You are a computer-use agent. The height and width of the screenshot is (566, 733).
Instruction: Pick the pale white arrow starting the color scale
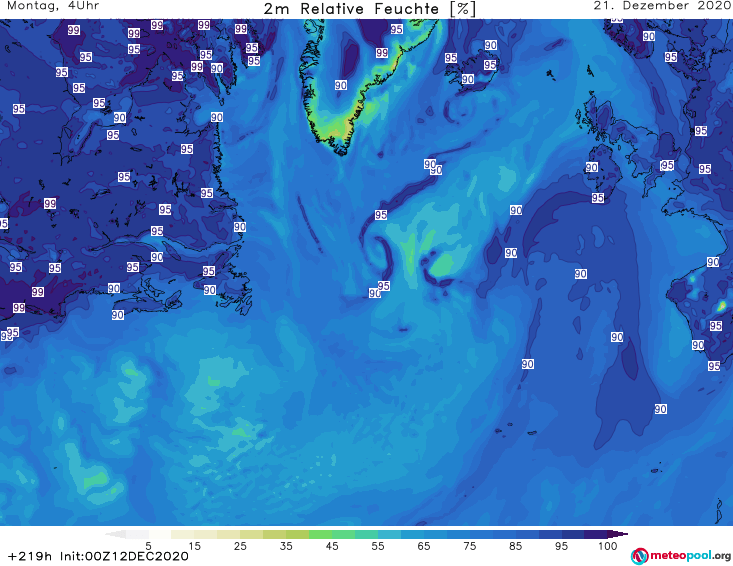[x=115, y=534]
